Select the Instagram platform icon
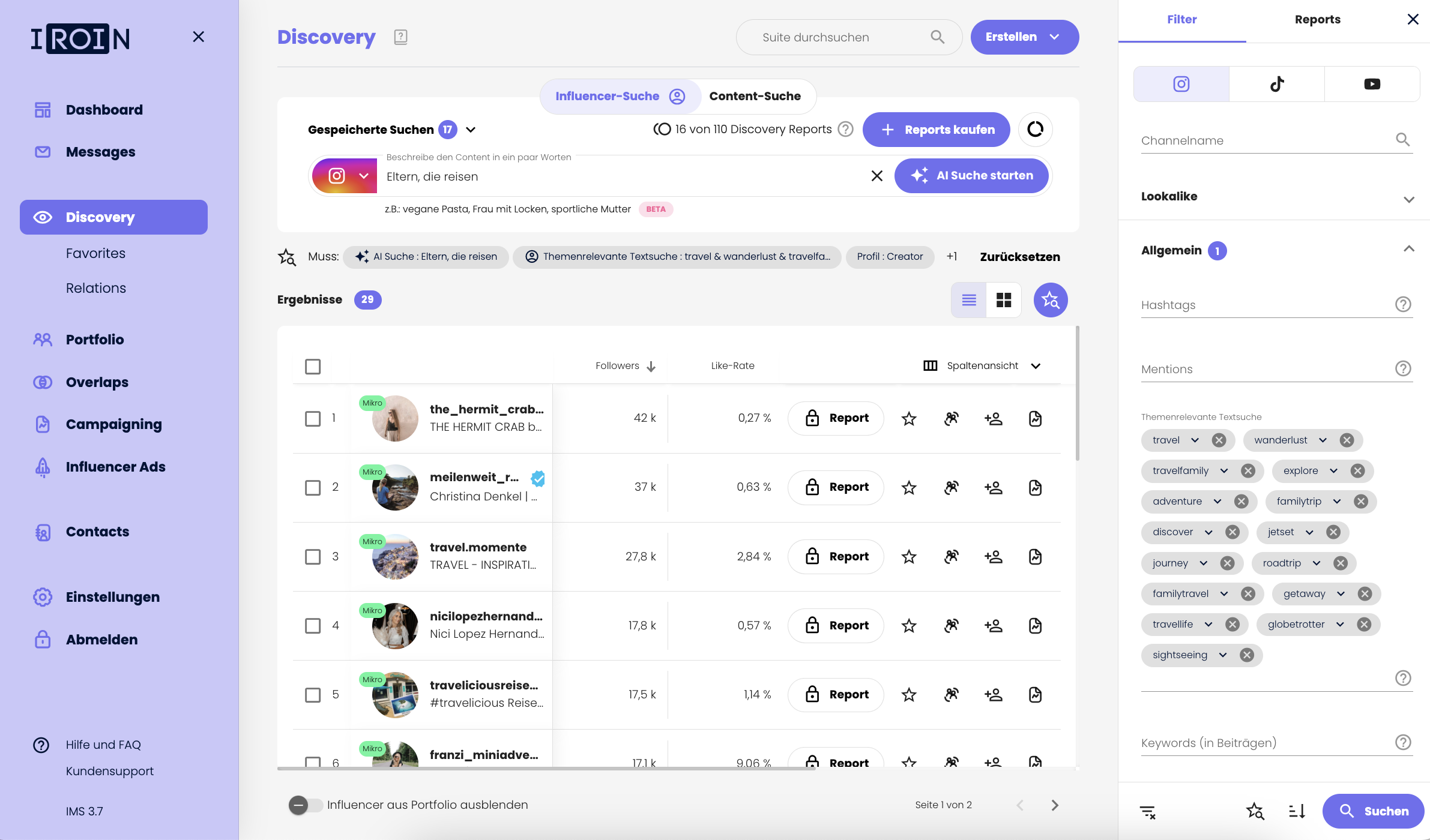The image size is (1430, 840). pyautogui.click(x=1181, y=83)
